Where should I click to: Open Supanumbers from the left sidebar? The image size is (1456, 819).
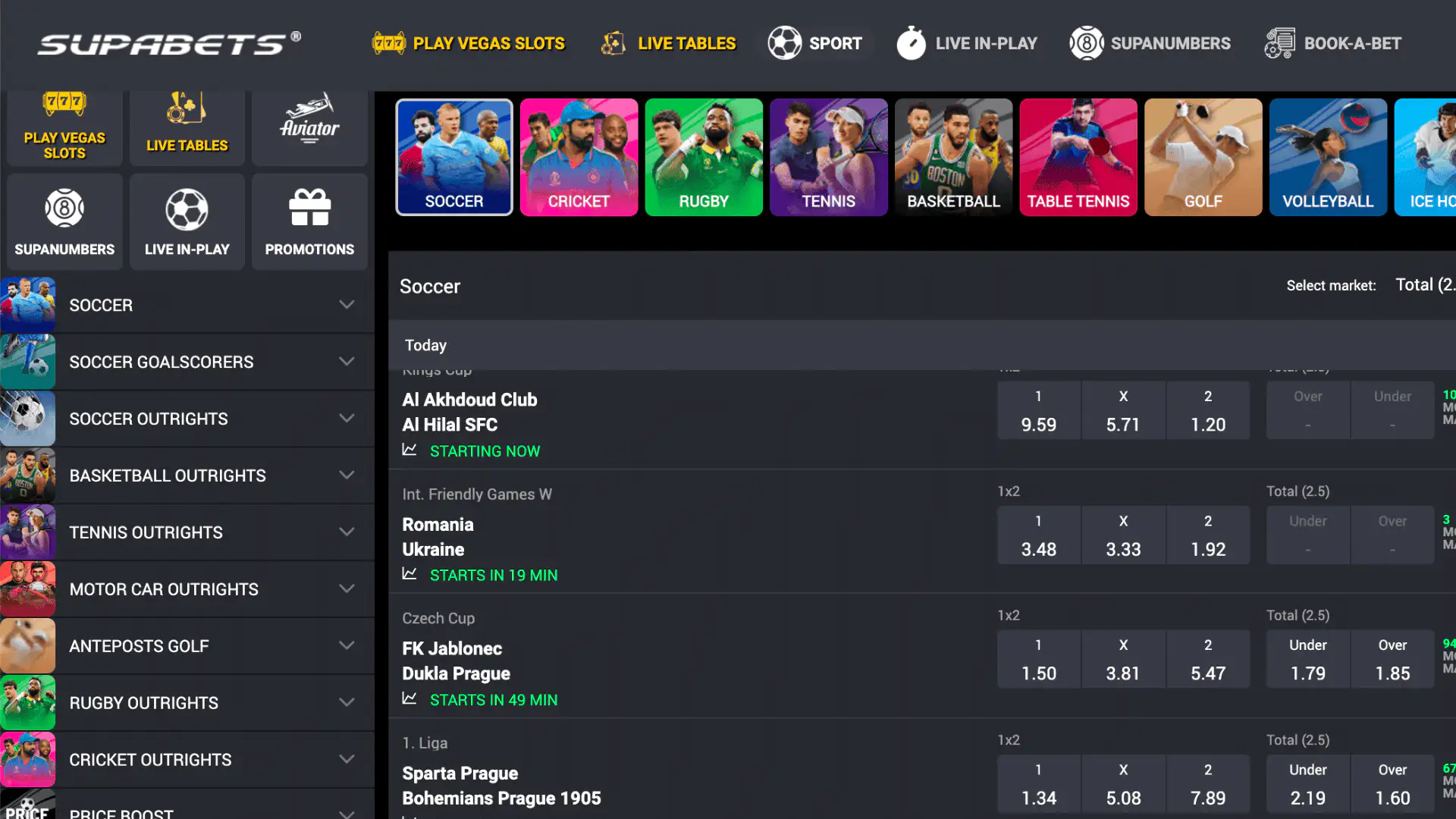tap(64, 221)
